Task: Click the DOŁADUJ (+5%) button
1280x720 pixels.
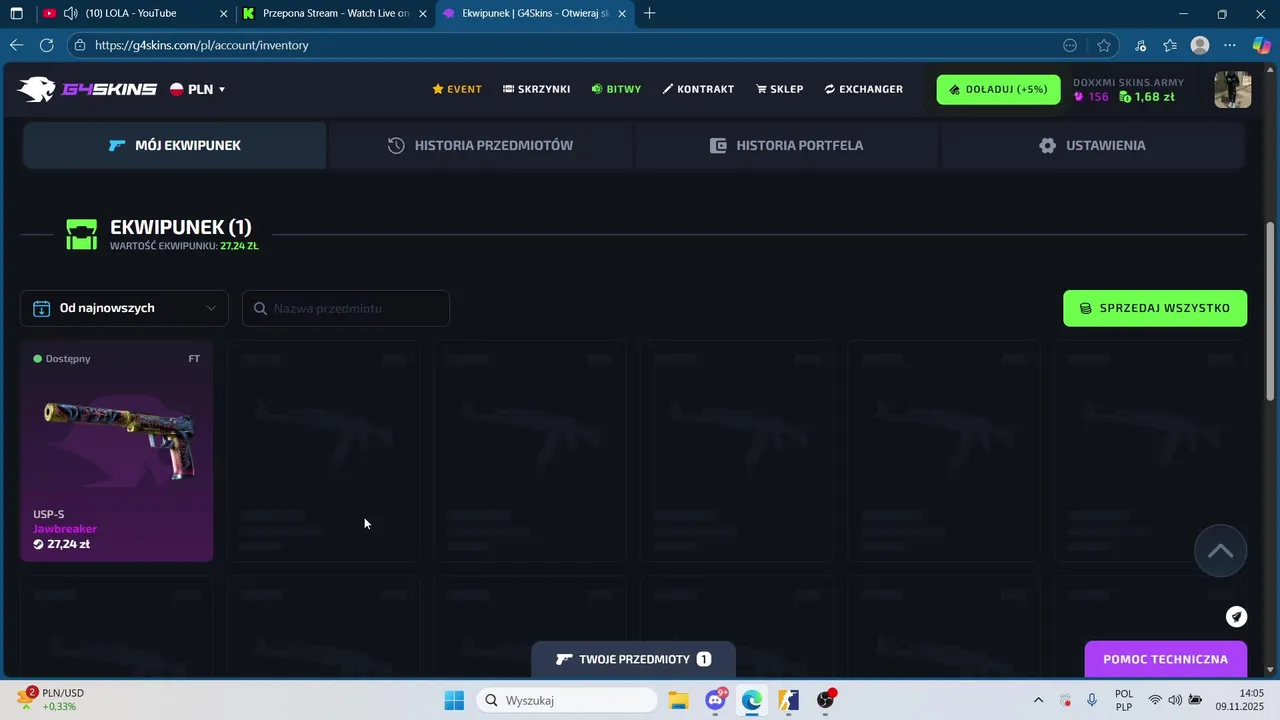Action: coord(998,89)
